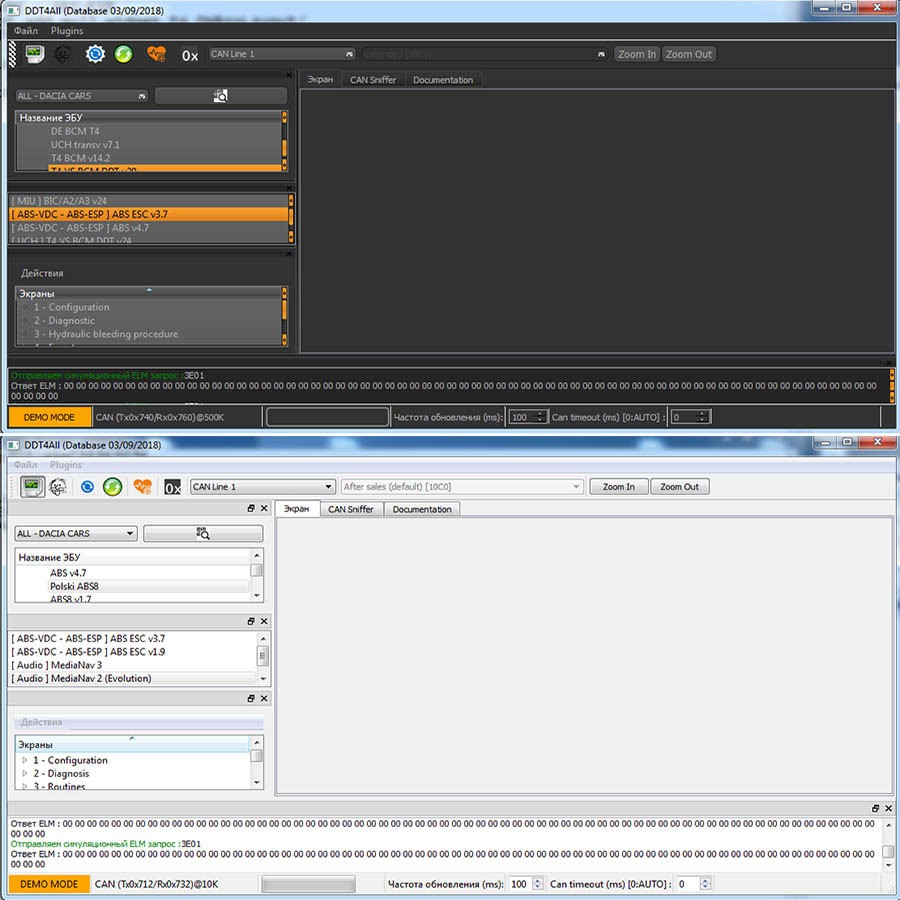The height and width of the screenshot is (900, 900).
Task: Toggle the monitor screen icon in the light window toolbar
Action: pos(32,487)
